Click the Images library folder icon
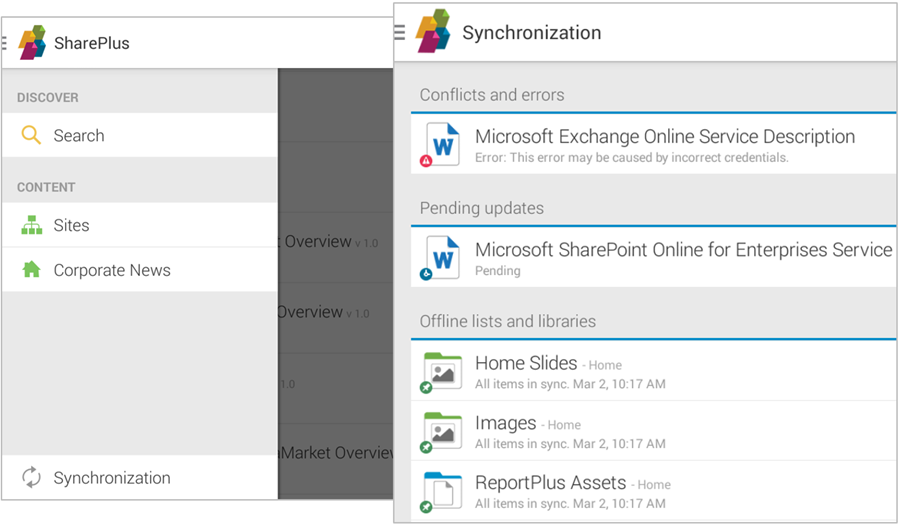 click(441, 432)
